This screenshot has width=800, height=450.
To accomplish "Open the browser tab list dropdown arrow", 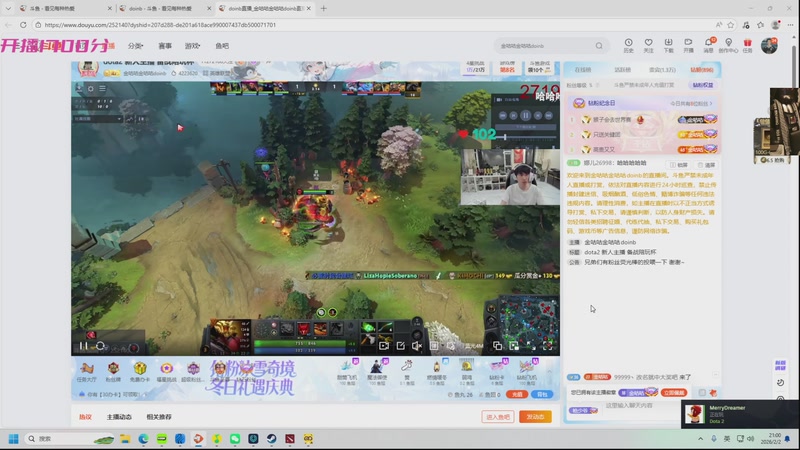I will 8,8.
